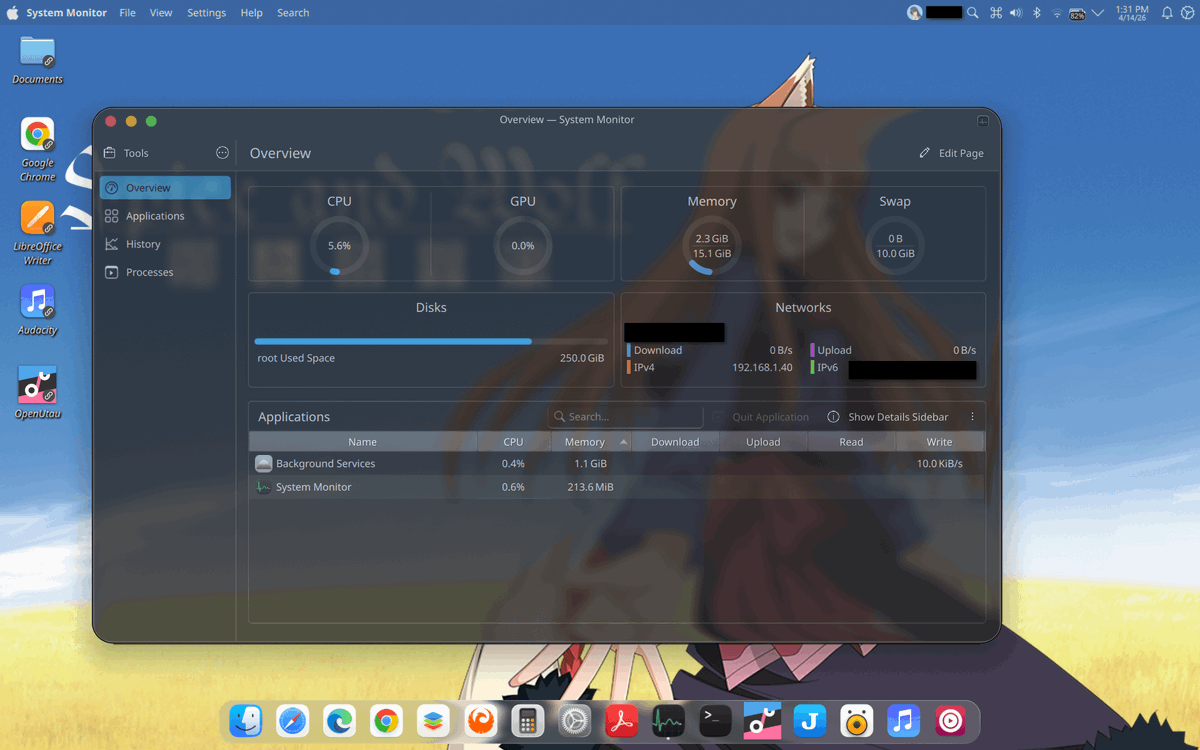Click the Wi-Fi icon in menu bar
The height and width of the screenshot is (750, 1200).
pos(1057,13)
